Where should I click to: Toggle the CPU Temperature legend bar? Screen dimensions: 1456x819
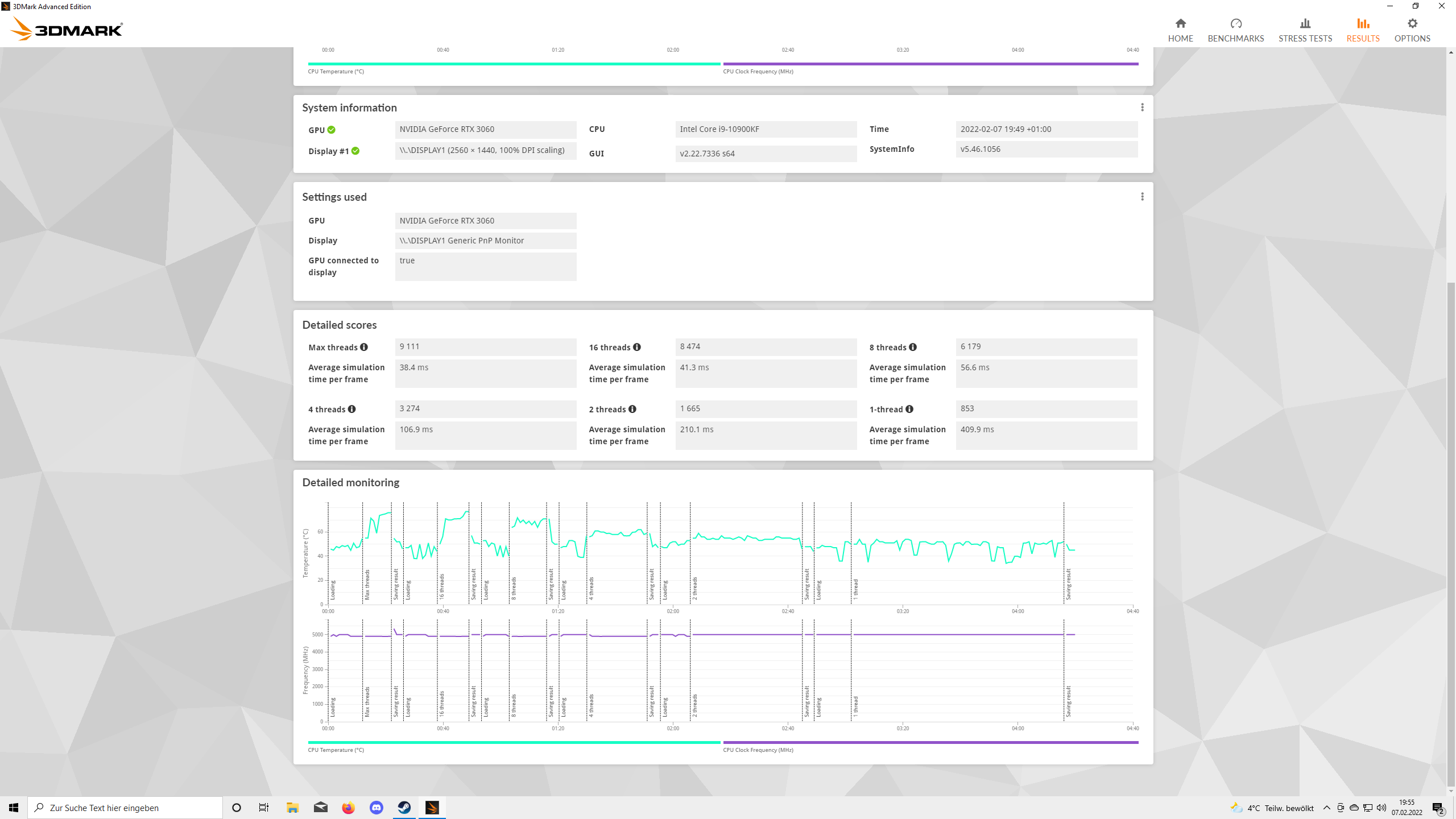click(x=514, y=742)
